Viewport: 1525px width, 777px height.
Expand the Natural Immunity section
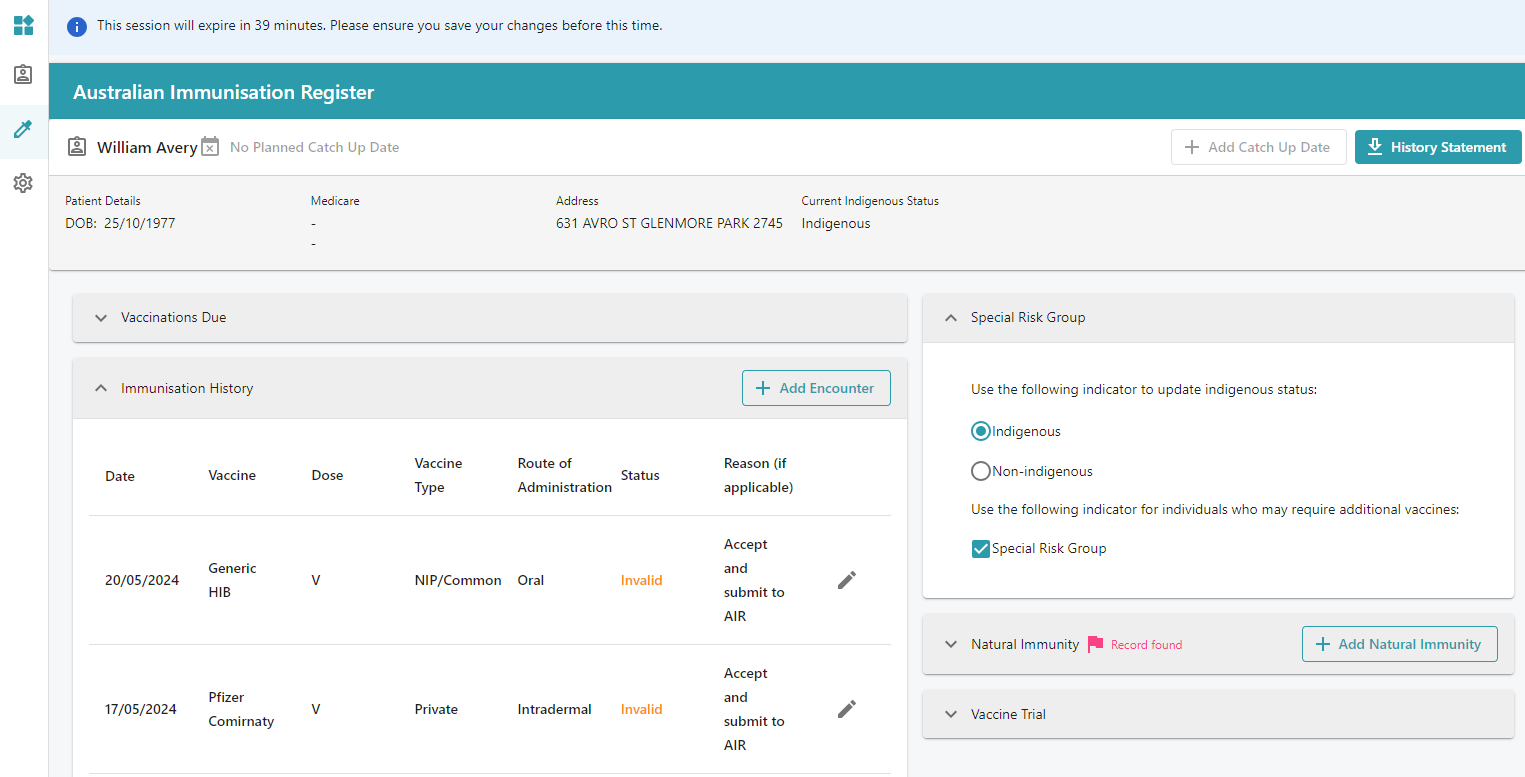coord(951,644)
